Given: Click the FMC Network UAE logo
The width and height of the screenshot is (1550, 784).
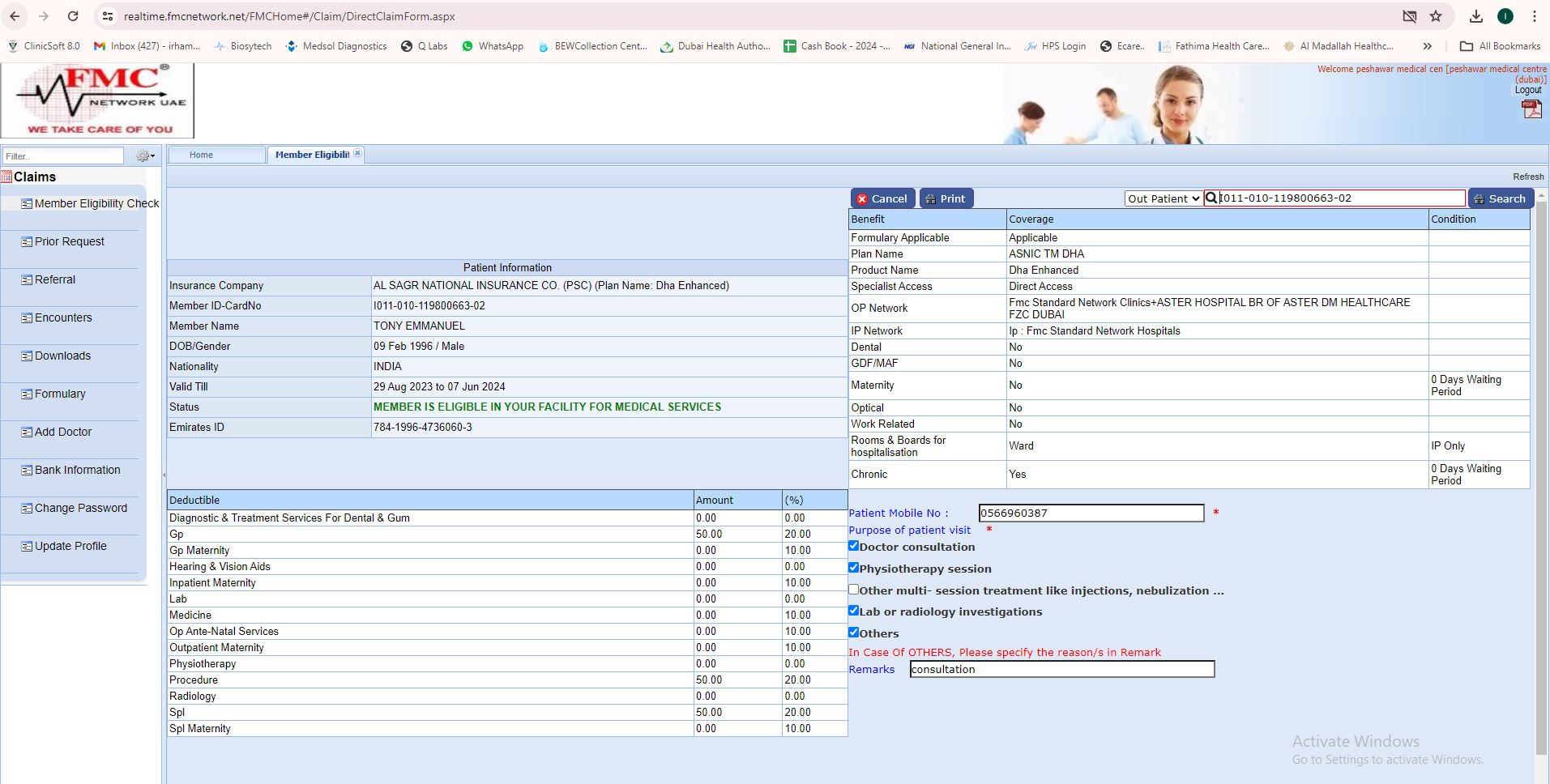Looking at the screenshot, I should pyautogui.click(x=98, y=100).
